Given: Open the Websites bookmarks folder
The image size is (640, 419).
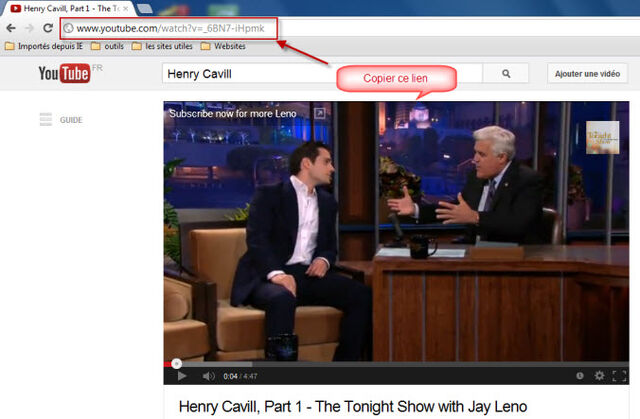Looking at the screenshot, I should [x=223, y=46].
